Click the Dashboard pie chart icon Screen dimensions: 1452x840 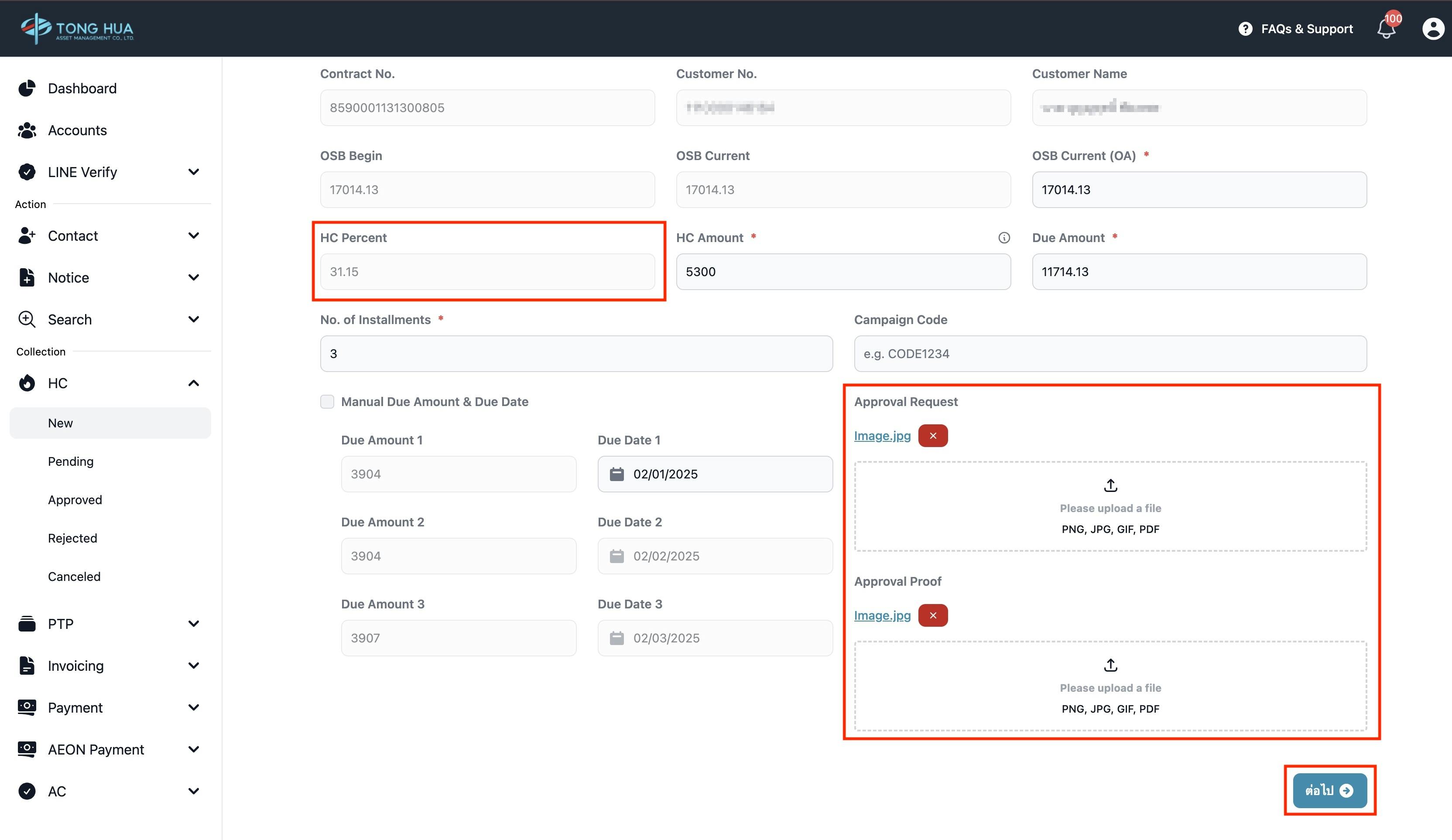click(x=27, y=88)
